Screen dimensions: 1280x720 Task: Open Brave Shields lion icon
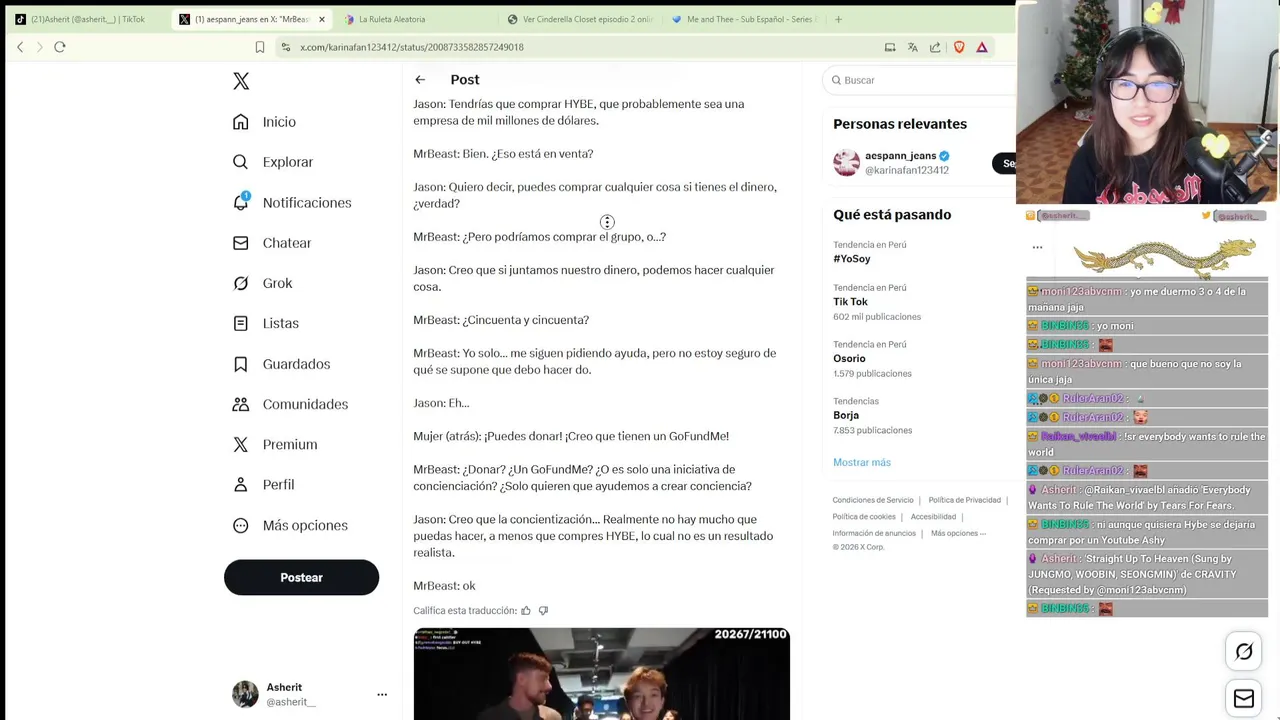[959, 47]
